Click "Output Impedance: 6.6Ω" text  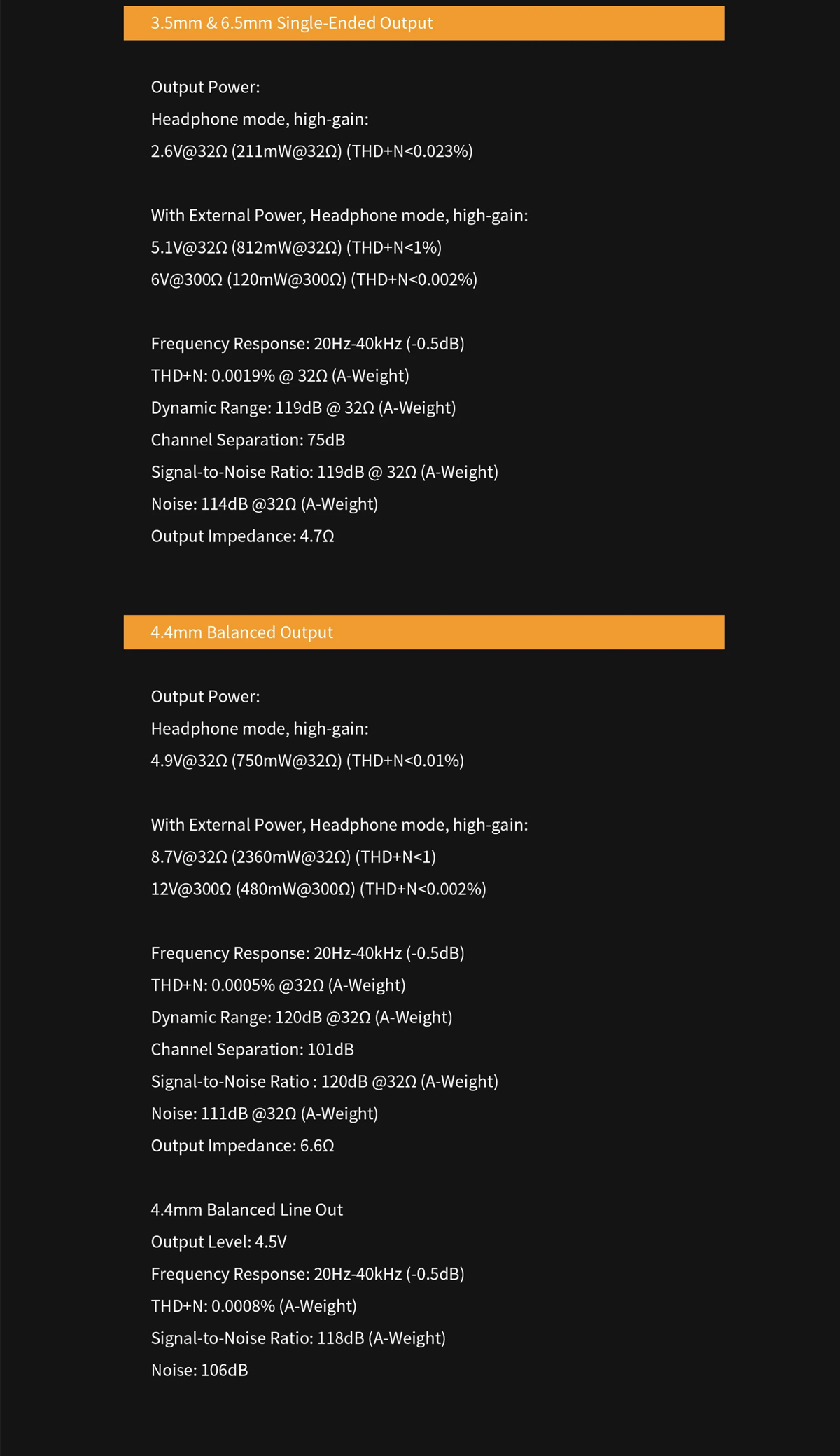point(242,1146)
